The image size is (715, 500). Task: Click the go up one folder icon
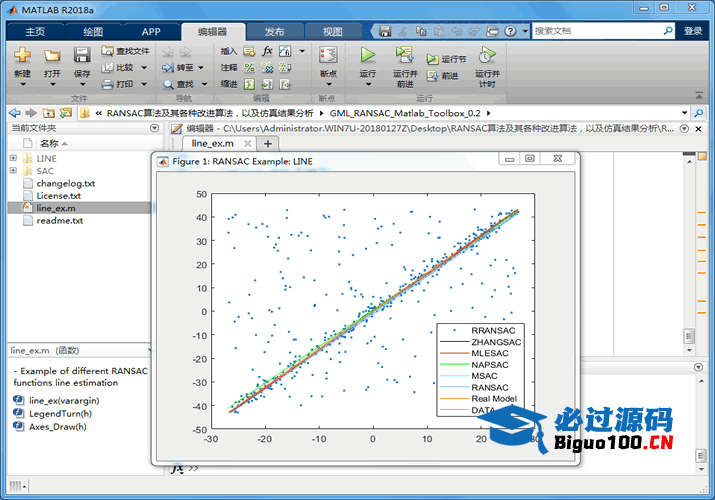(x=48, y=113)
